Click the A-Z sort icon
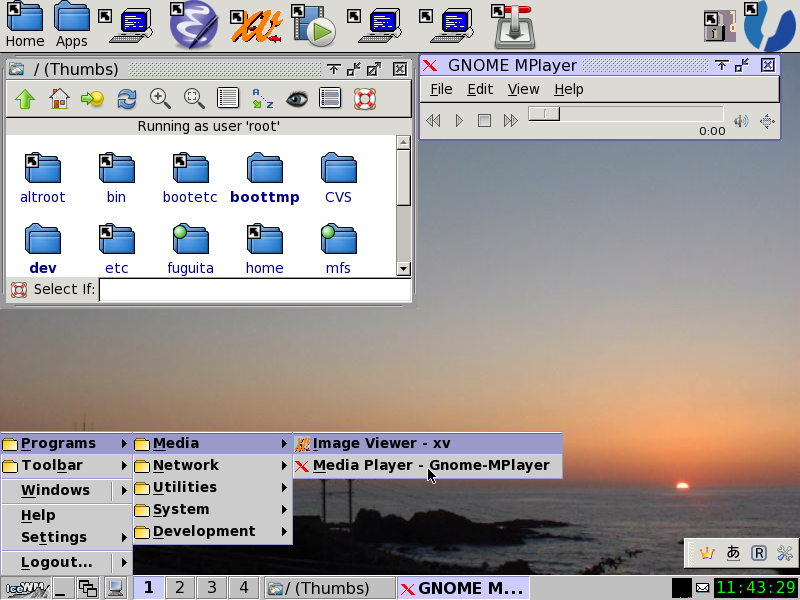Viewport: 800px width, 600px height. tap(262, 99)
